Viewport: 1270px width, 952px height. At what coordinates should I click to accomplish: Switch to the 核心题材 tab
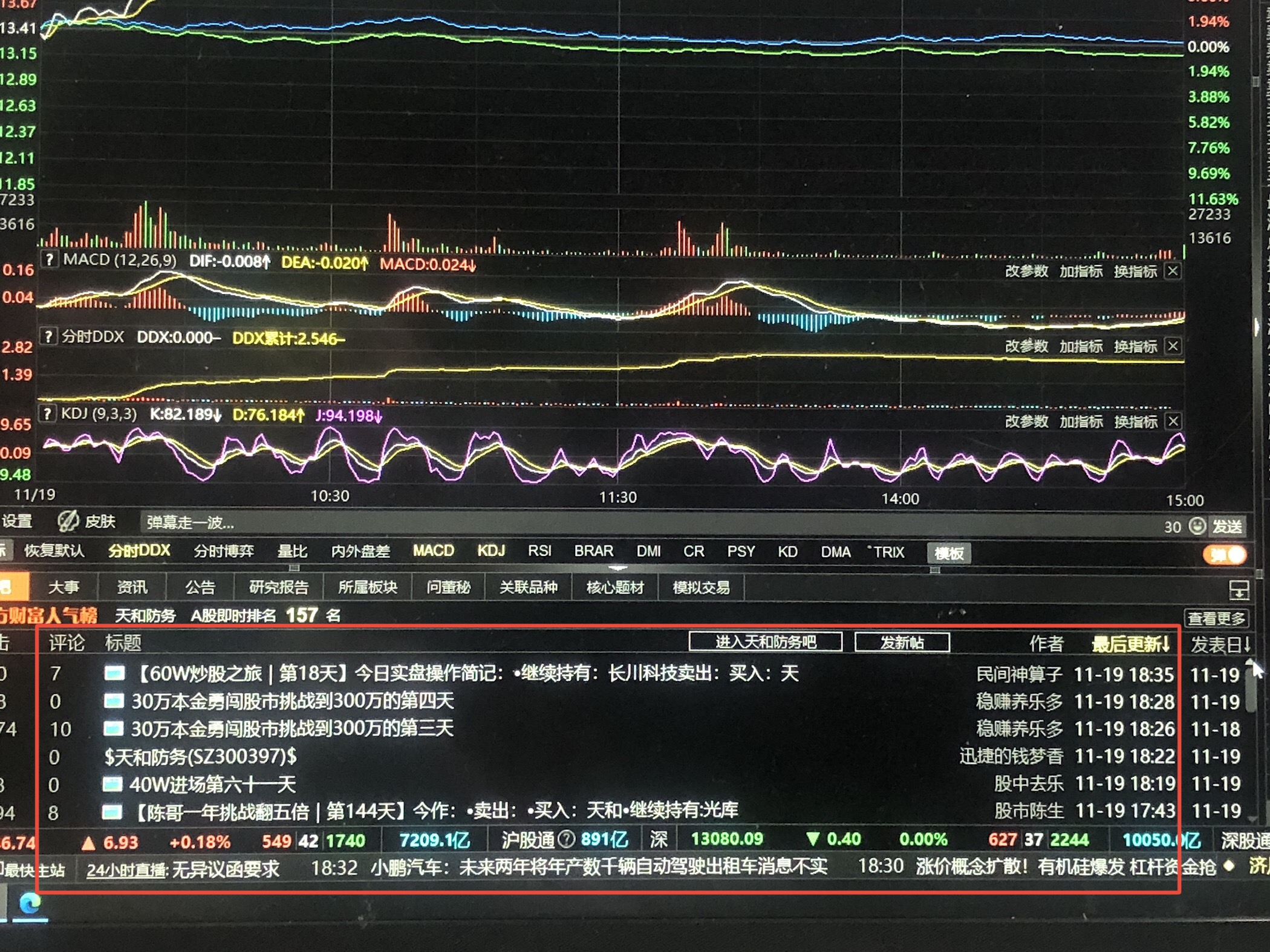[614, 587]
